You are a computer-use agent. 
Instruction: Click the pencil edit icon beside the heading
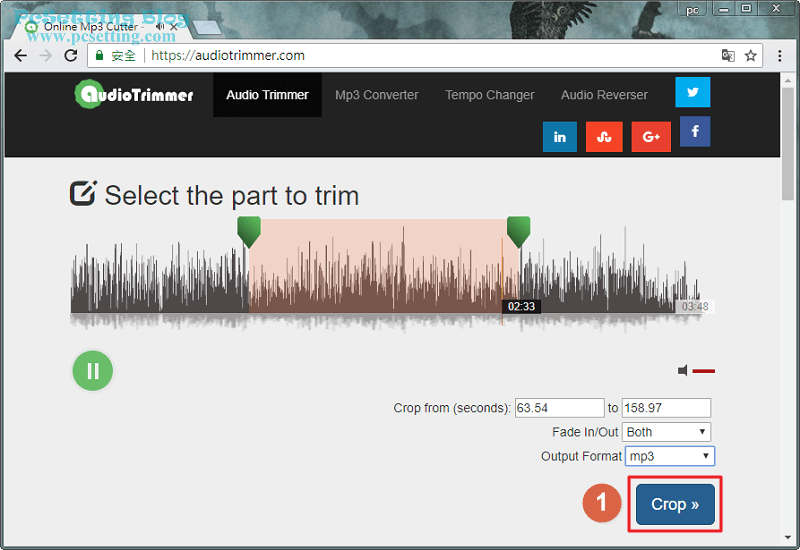(x=83, y=193)
